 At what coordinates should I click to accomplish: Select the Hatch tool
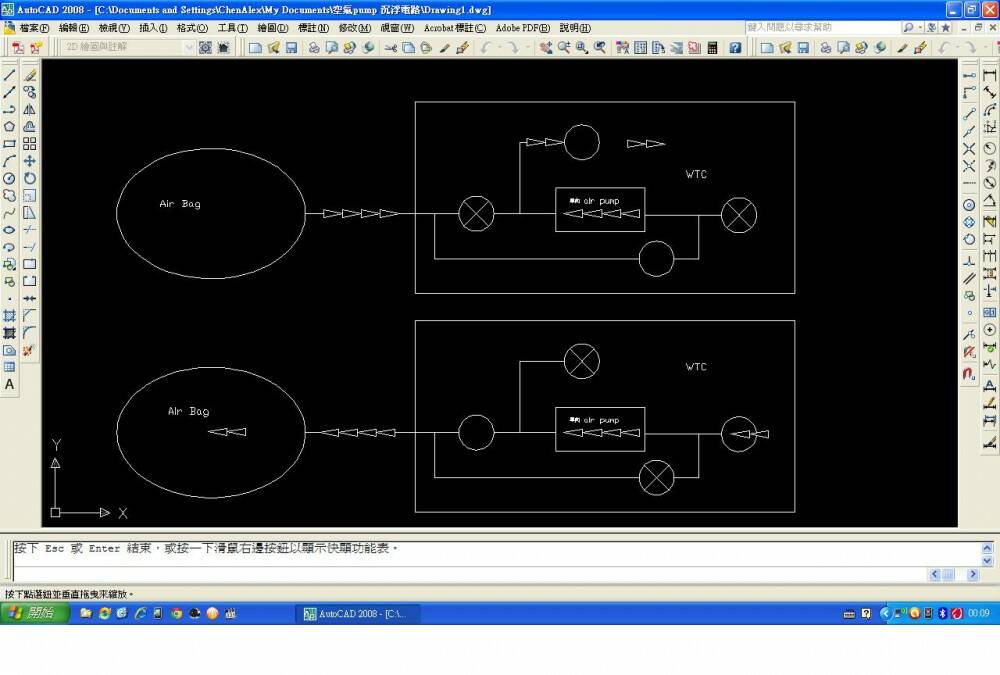click(9, 315)
